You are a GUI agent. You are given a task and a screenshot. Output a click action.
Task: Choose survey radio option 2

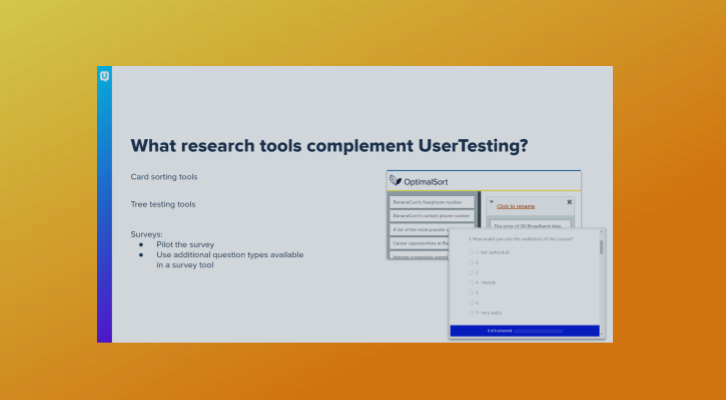pos(471,262)
